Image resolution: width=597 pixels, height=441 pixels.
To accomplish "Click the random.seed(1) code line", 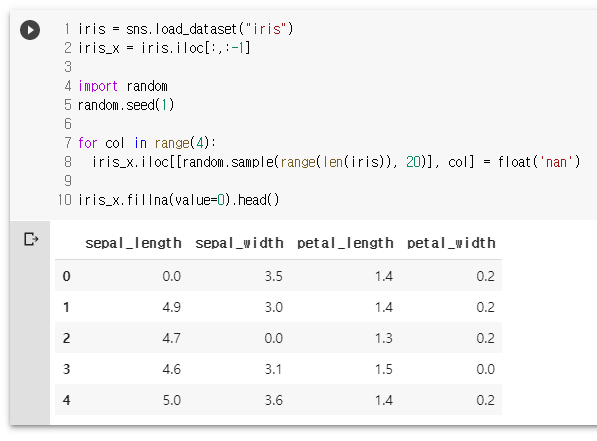I will tap(126, 105).
